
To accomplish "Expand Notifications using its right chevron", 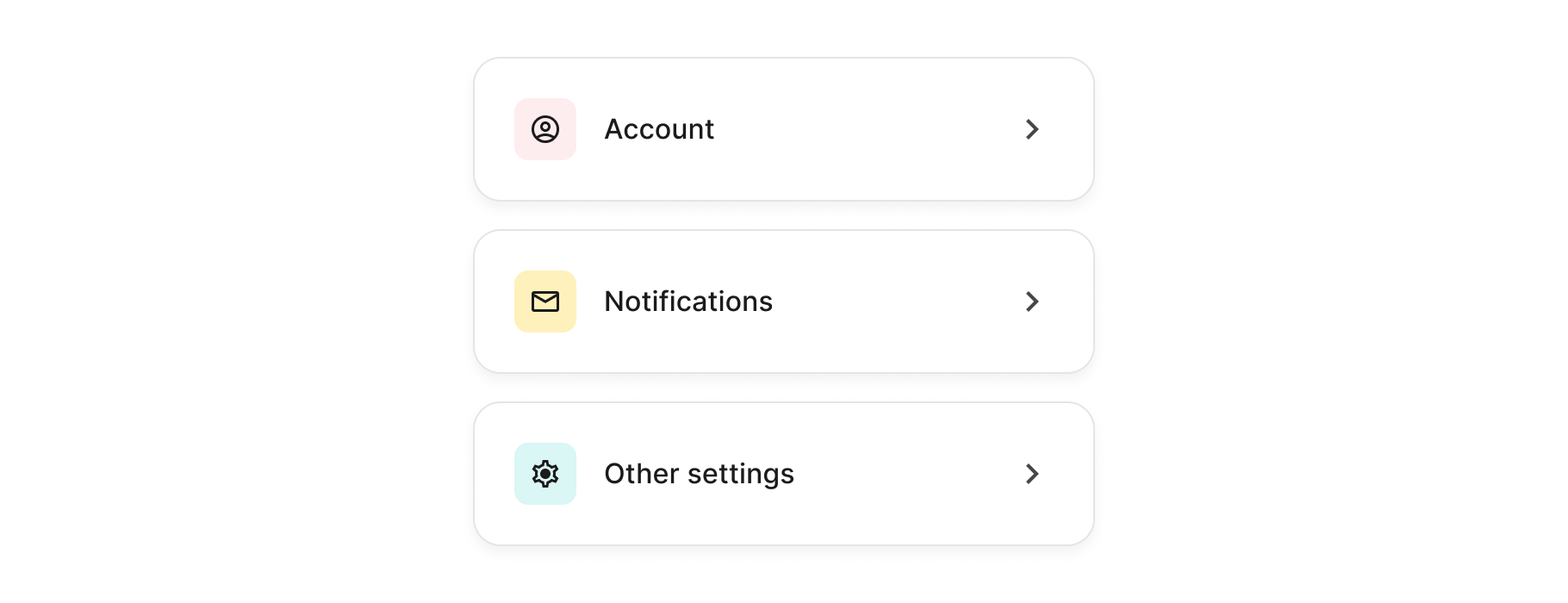I will (x=1032, y=301).
